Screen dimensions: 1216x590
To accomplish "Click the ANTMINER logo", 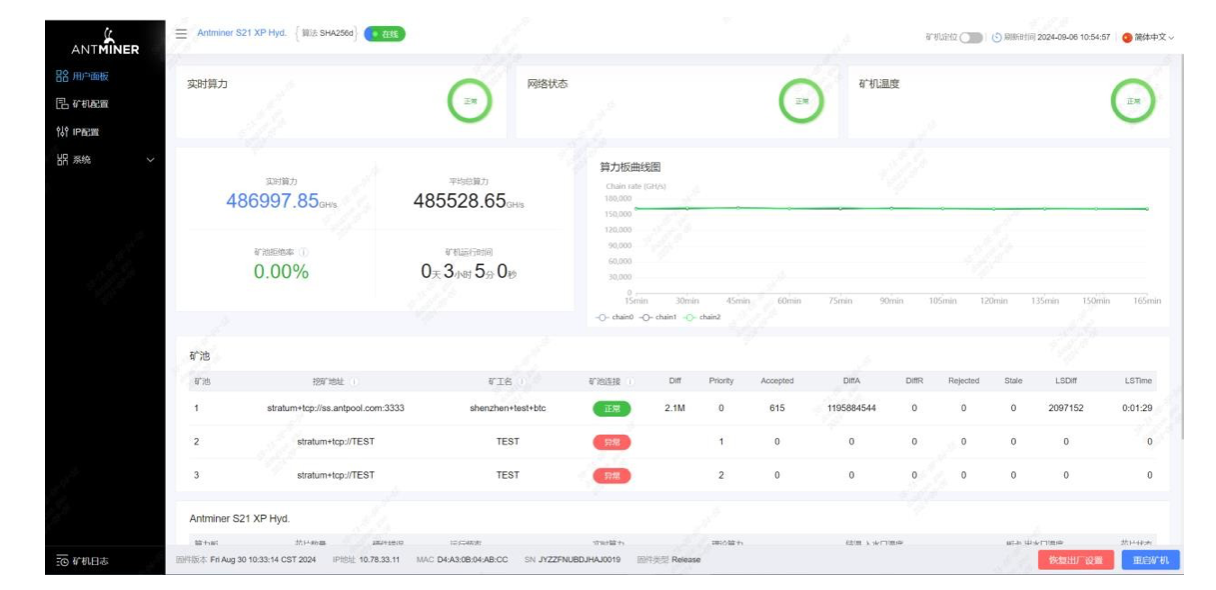I will coord(105,42).
